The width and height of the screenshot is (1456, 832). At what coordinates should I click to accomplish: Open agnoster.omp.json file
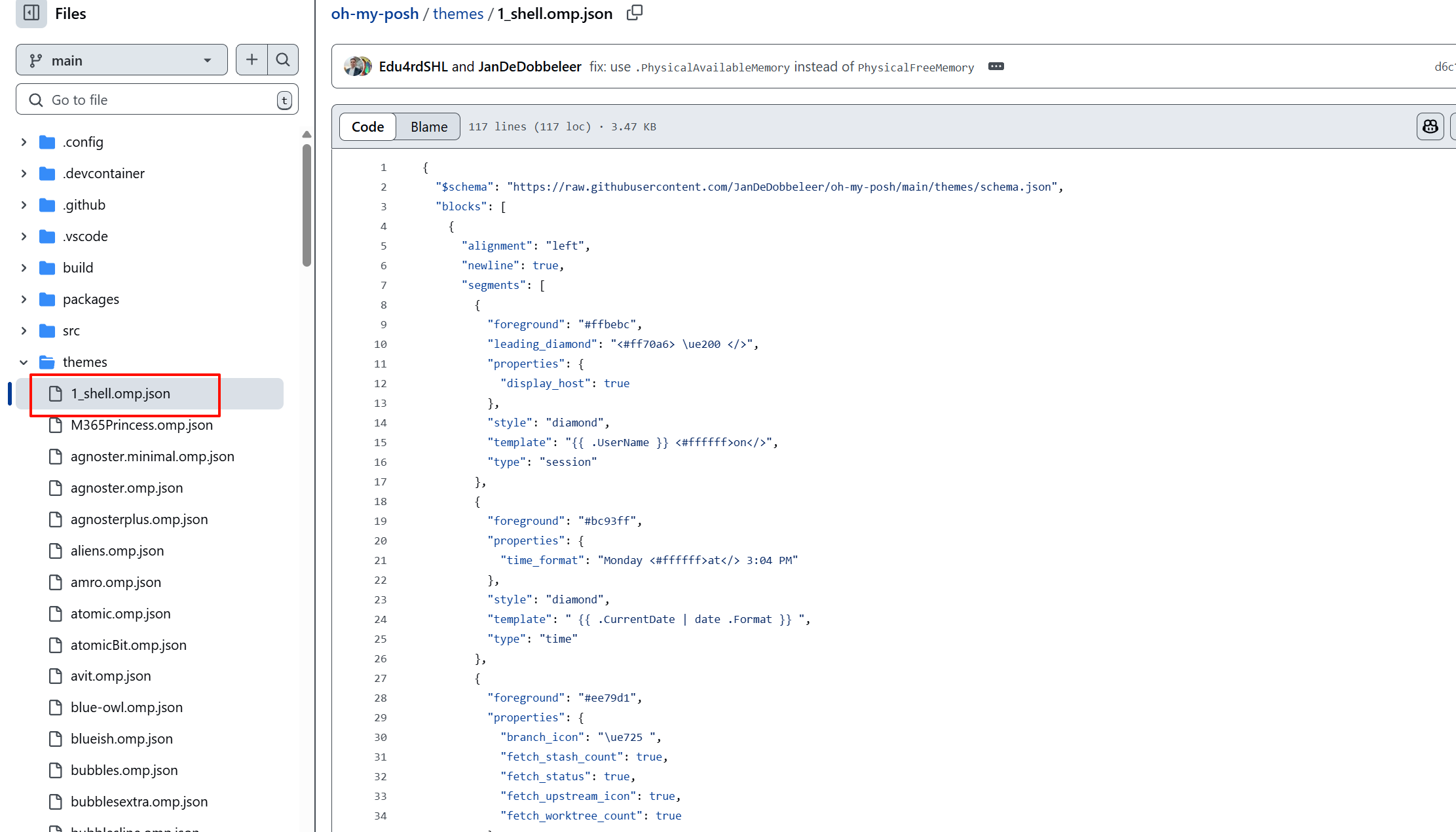[x=127, y=488]
